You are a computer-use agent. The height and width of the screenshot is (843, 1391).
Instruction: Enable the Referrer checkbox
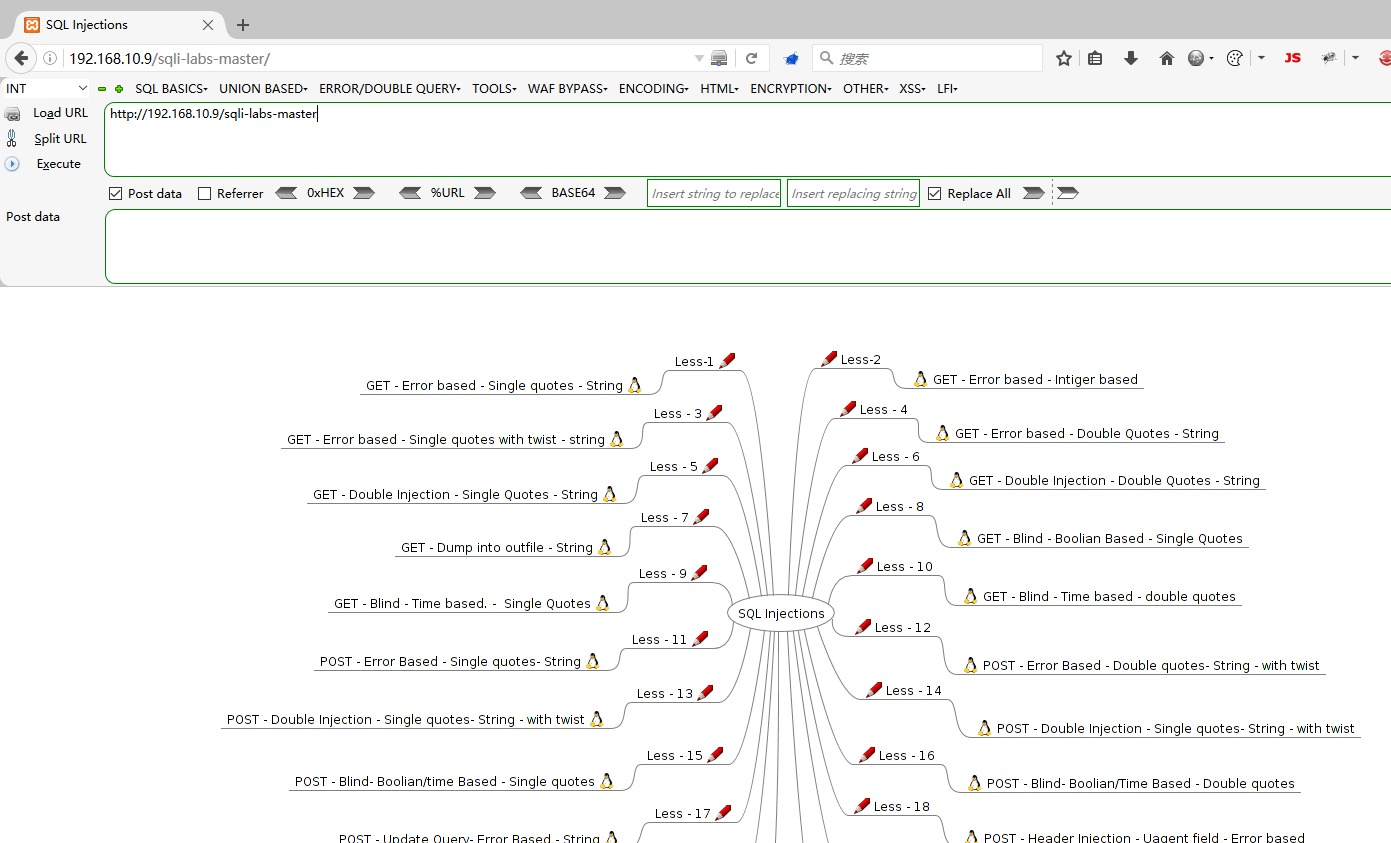pos(205,194)
